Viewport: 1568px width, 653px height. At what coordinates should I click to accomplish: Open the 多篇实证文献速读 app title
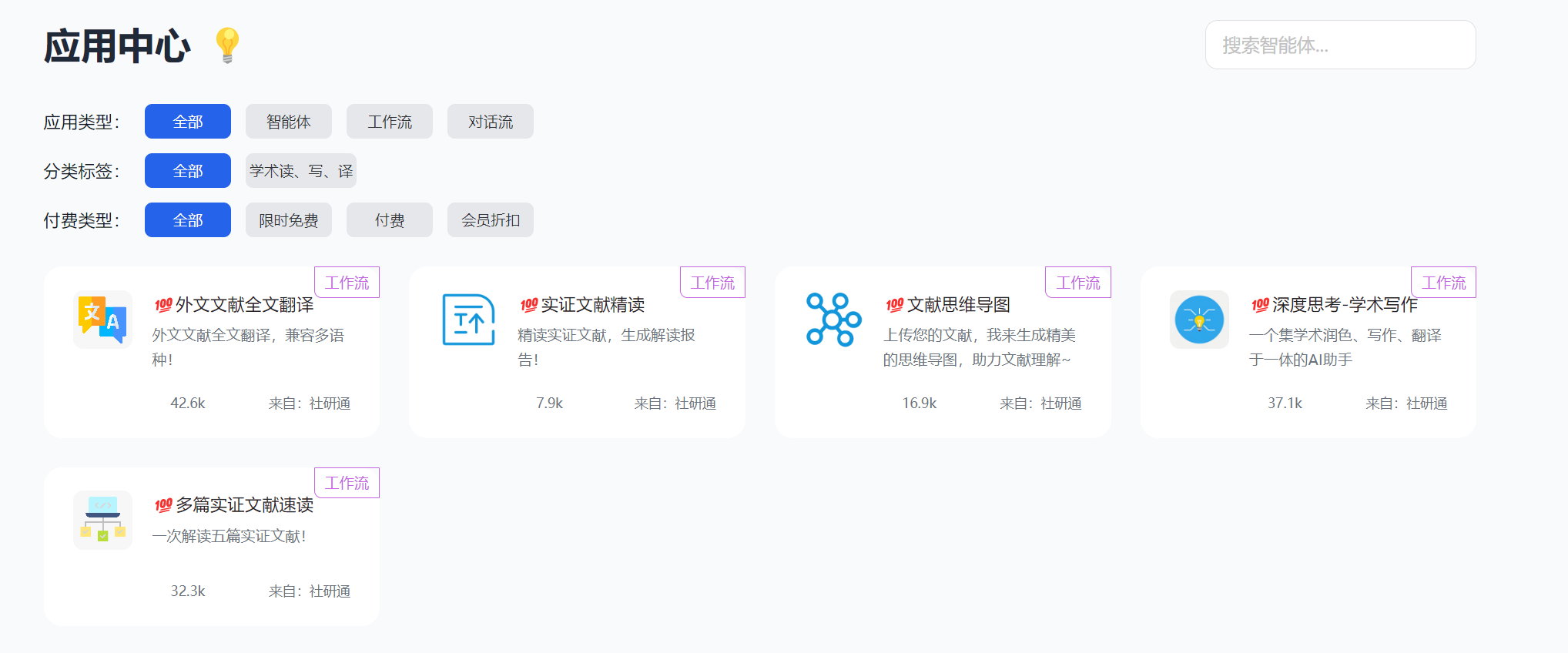[x=245, y=505]
